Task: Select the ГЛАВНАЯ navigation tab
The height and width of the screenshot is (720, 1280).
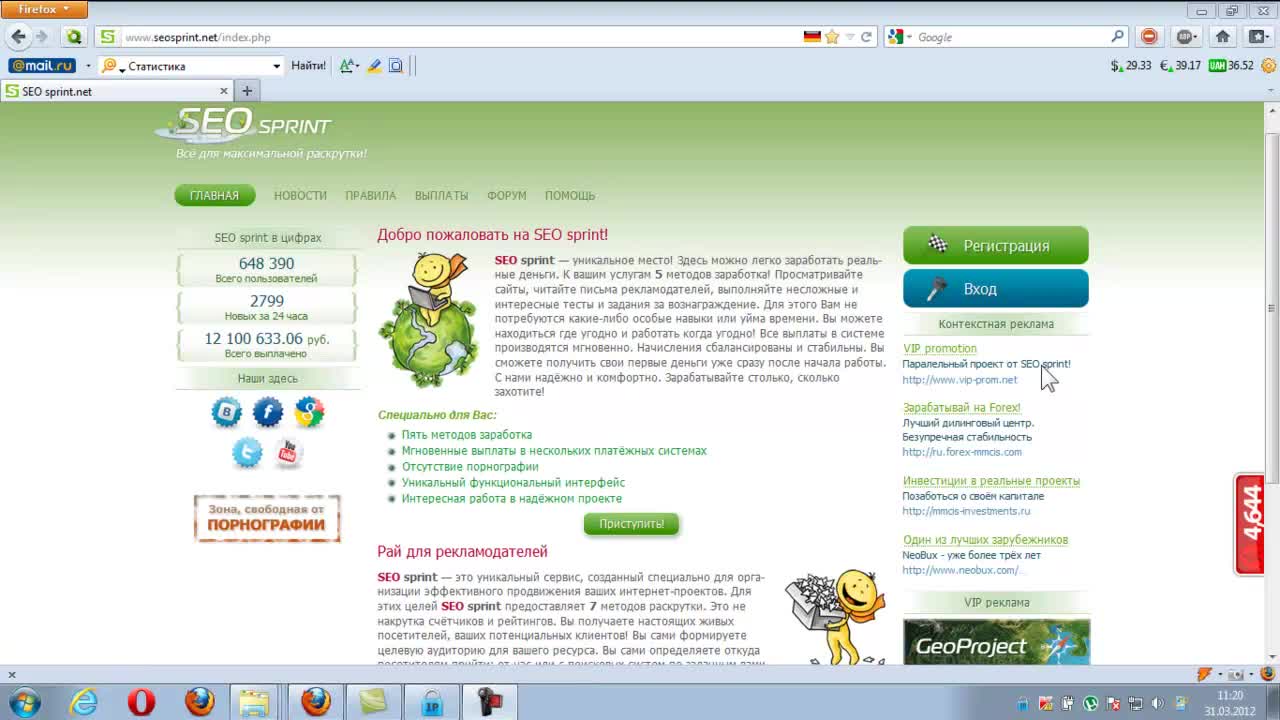Action: pyautogui.click(x=215, y=195)
